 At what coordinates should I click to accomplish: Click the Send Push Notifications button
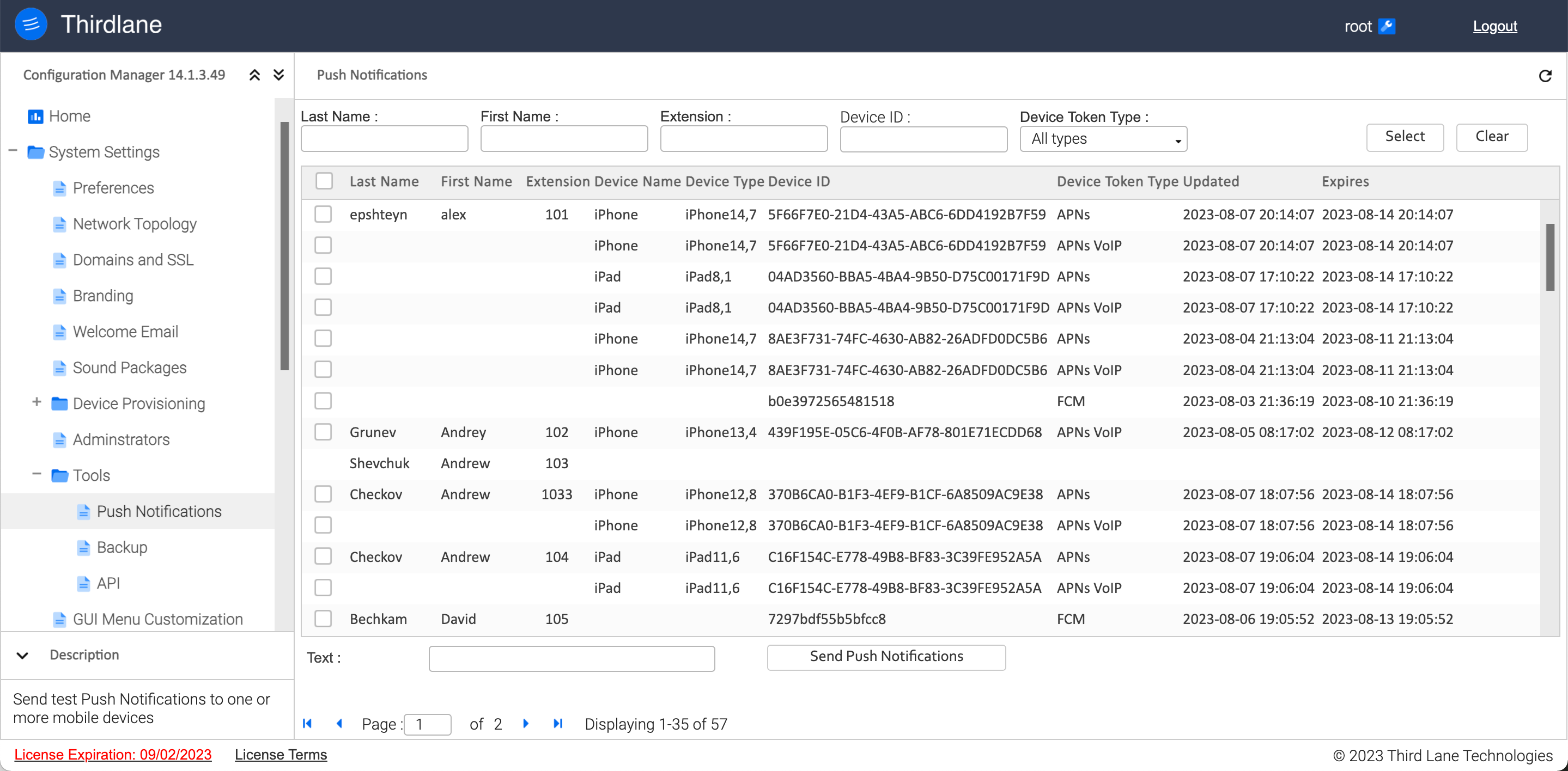[x=886, y=657]
